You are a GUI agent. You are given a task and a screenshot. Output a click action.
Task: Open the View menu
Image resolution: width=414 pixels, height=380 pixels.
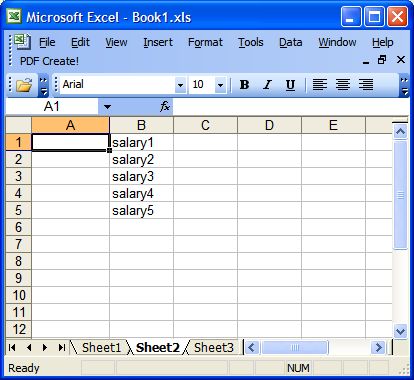(116, 42)
